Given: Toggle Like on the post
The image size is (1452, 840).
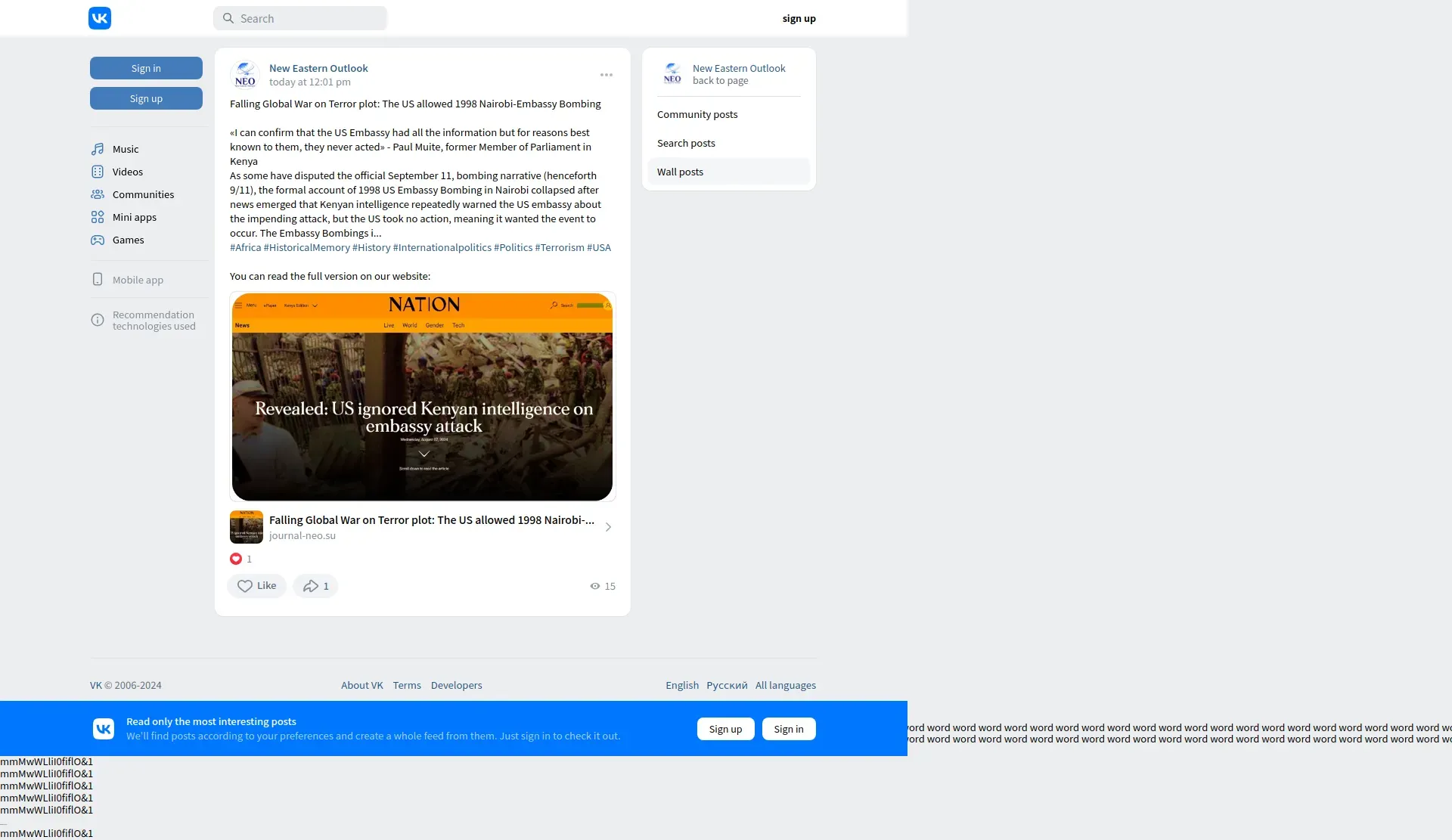Looking at the screenshot, I should tap(256, 586).
